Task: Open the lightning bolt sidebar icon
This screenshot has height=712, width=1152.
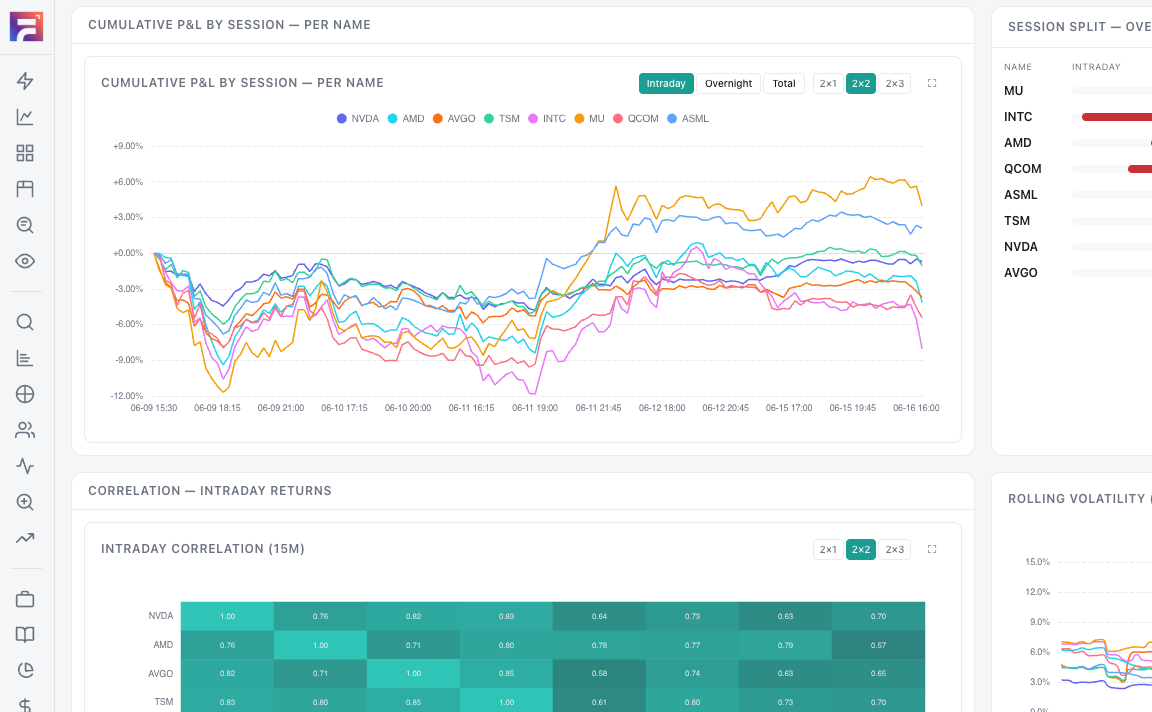Action: pos(25,81)
